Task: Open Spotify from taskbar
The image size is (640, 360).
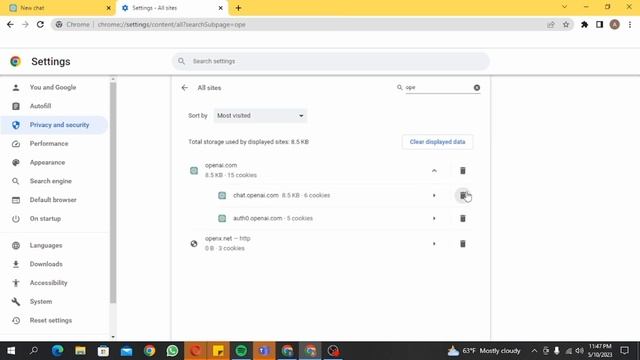Action: point(241,351)
